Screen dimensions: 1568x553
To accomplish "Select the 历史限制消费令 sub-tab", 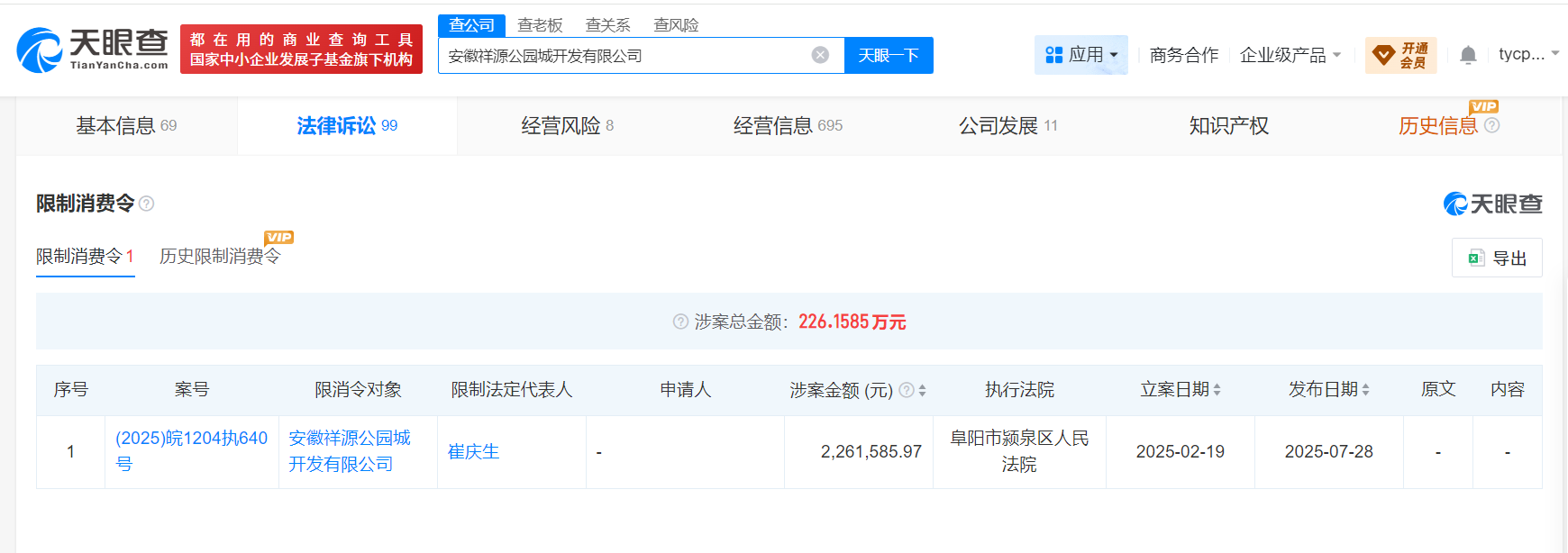I will [x=220, y=257].
